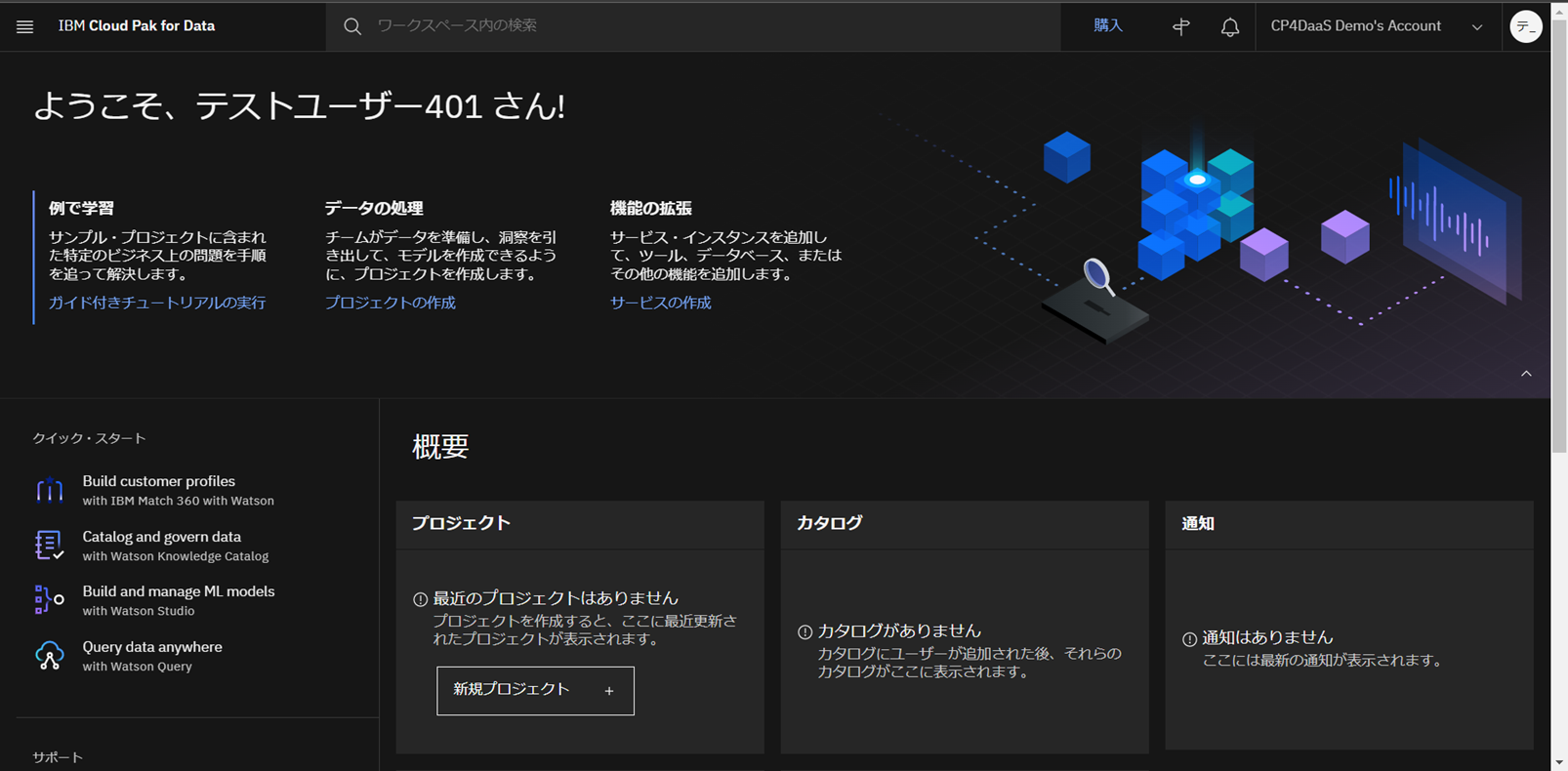Click IBM Cloud Pak for Data title
The width and height of the screenshot is (1568, 771).
point(137,26)
